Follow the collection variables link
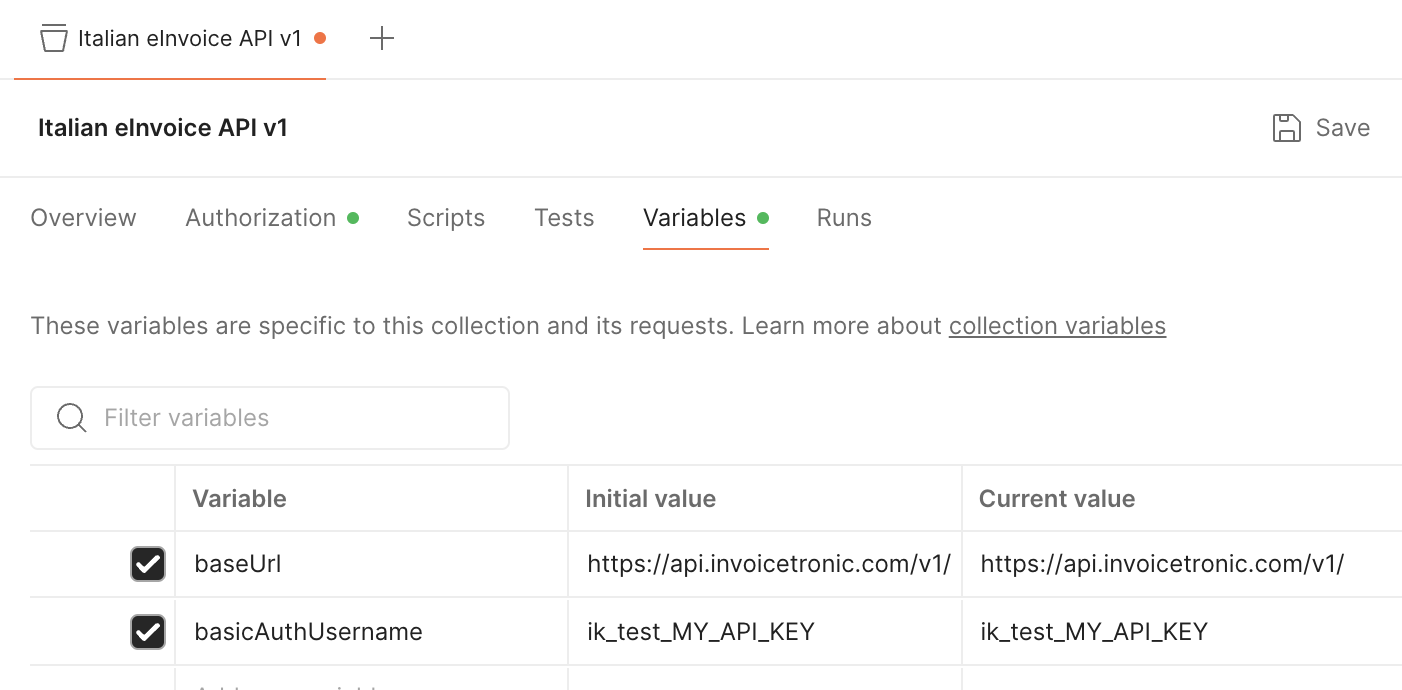The image size is (1402, 690). point(1057,326)
